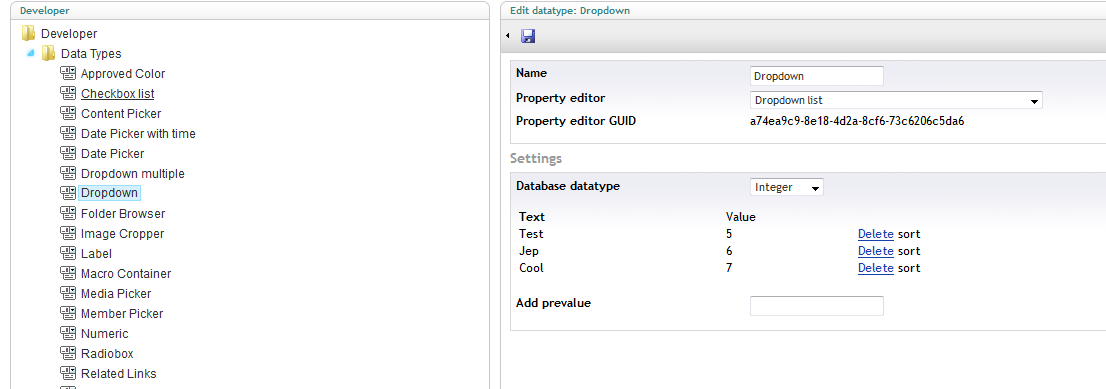1106x389 pixels.
Task: Click the Approved Color datatype icon
Action: (x=68, y=73)
